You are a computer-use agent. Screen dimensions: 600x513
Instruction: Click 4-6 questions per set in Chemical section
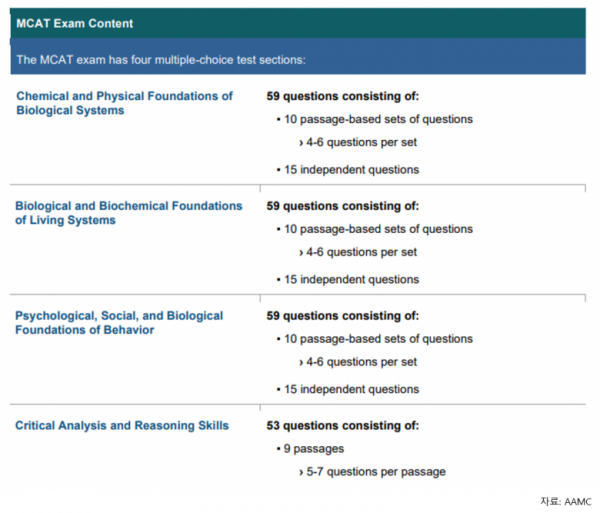[358, 142]
